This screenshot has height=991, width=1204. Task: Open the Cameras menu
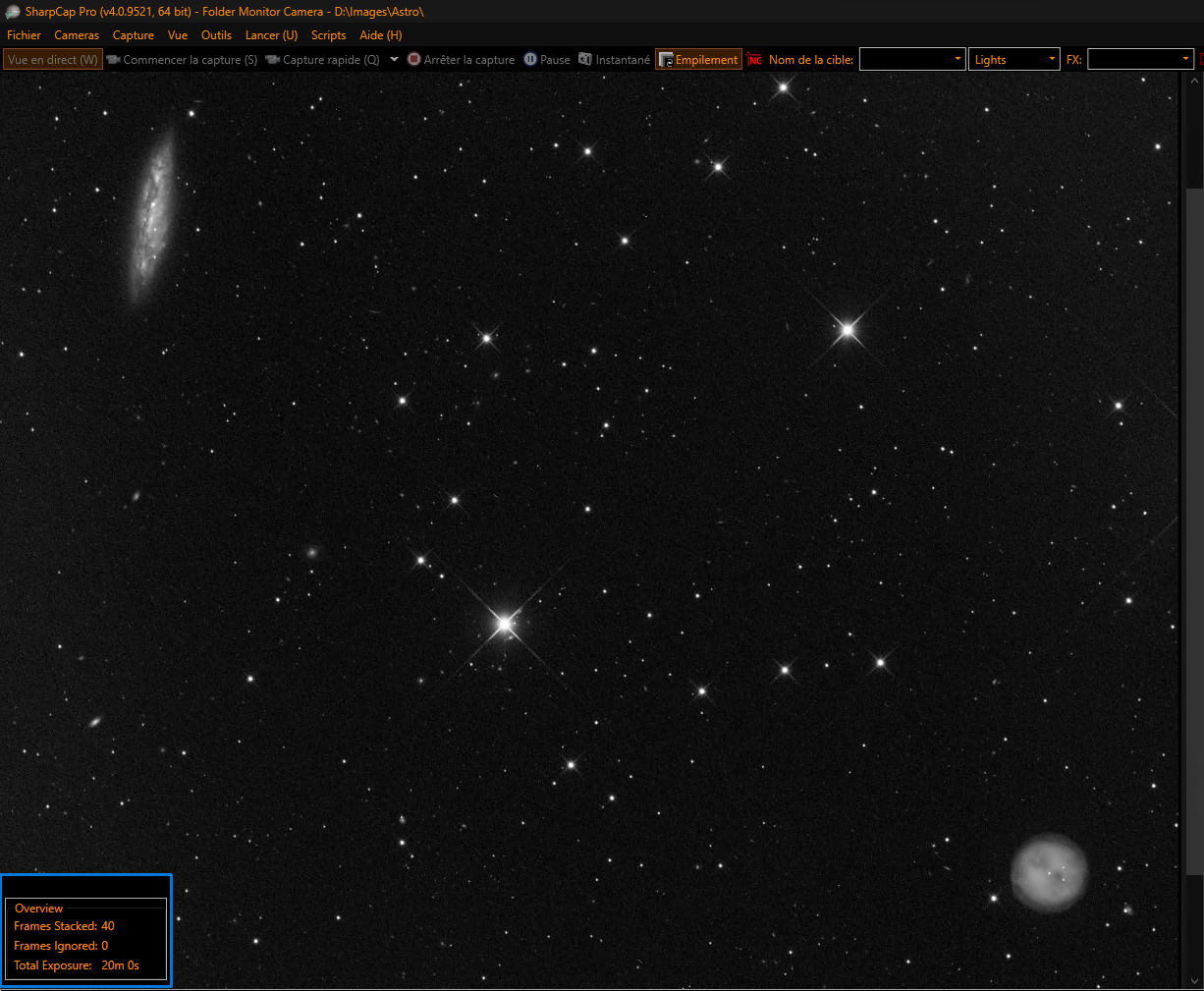(x=77, y=35)
